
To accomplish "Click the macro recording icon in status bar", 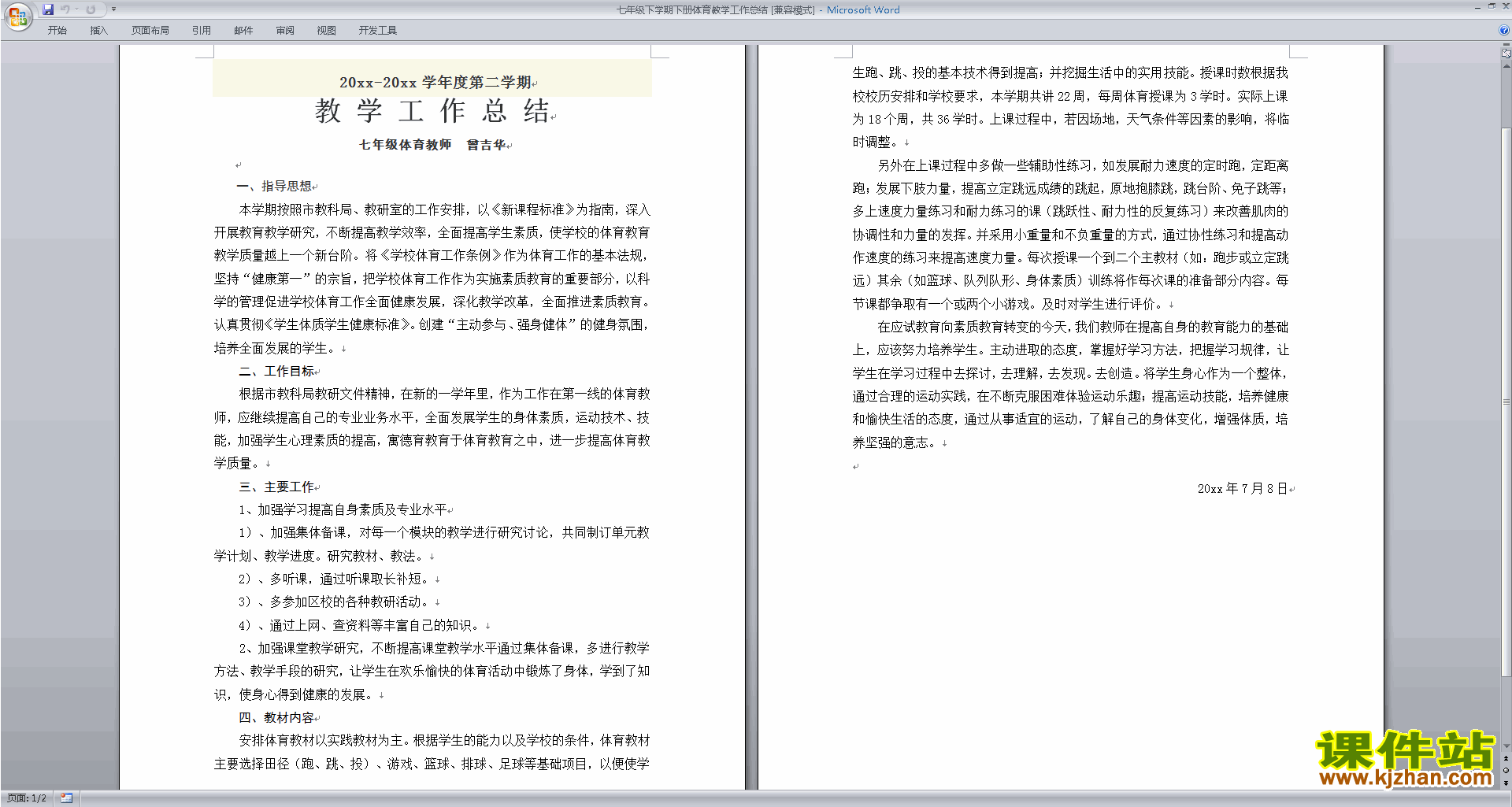I will tap(67, 798).
